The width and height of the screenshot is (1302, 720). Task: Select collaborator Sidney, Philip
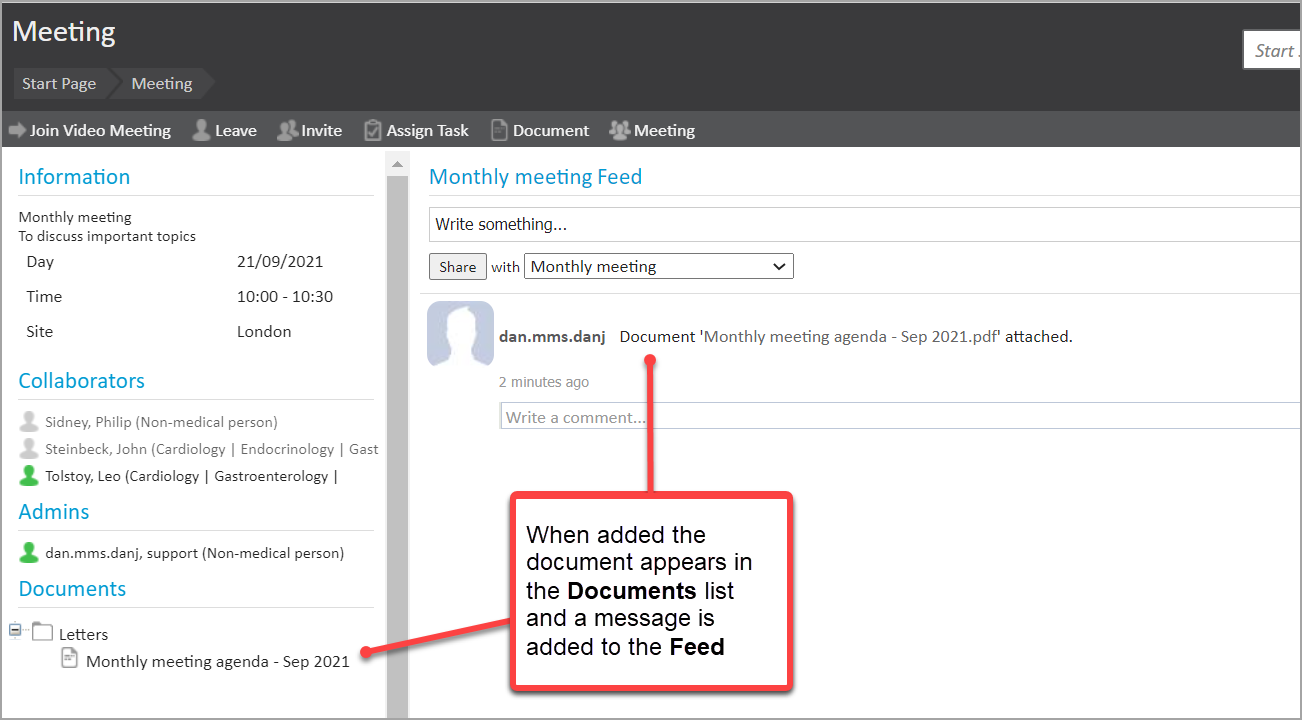click(x=160, y=422)
